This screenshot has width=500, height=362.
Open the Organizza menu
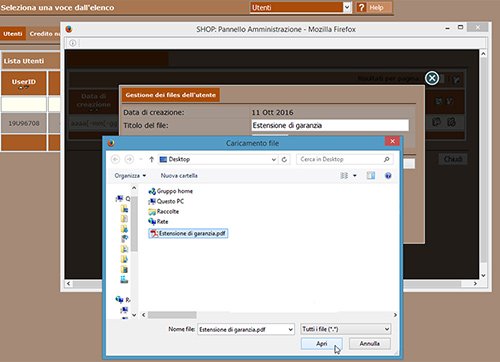130,176
